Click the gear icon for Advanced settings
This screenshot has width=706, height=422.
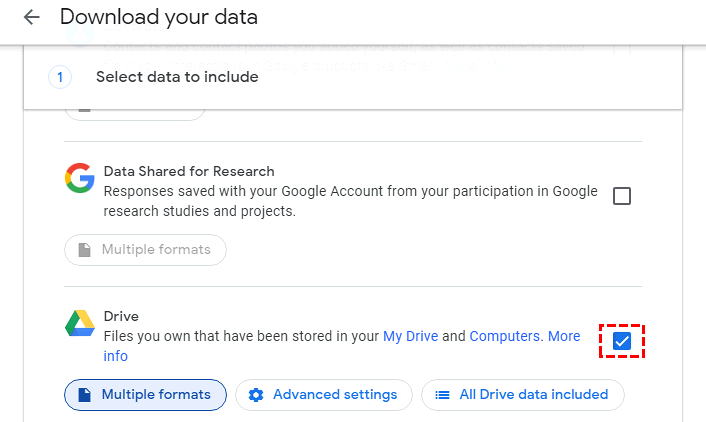tap(256, 395)
